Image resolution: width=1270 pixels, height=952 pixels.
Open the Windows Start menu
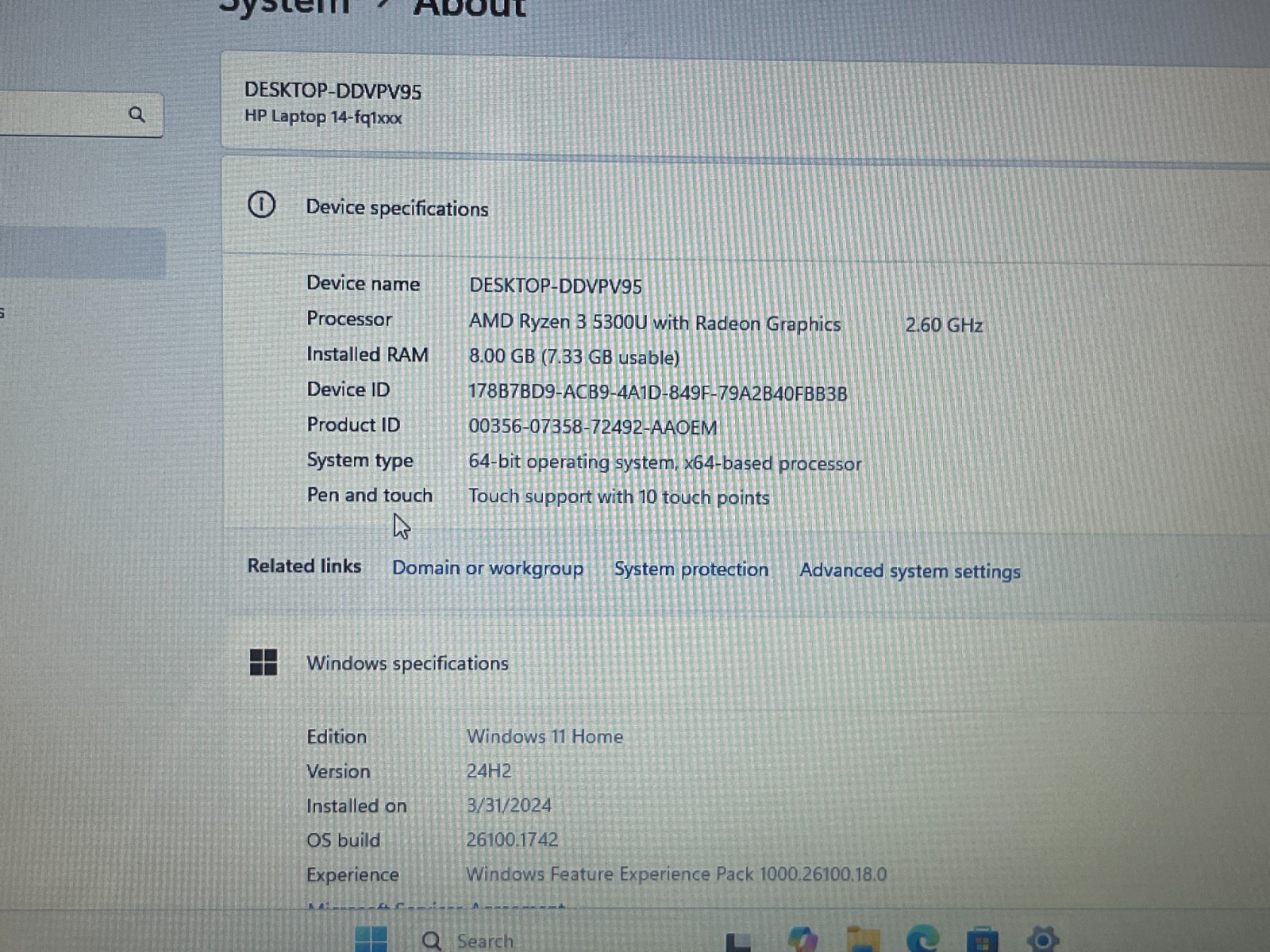[371, 940]
